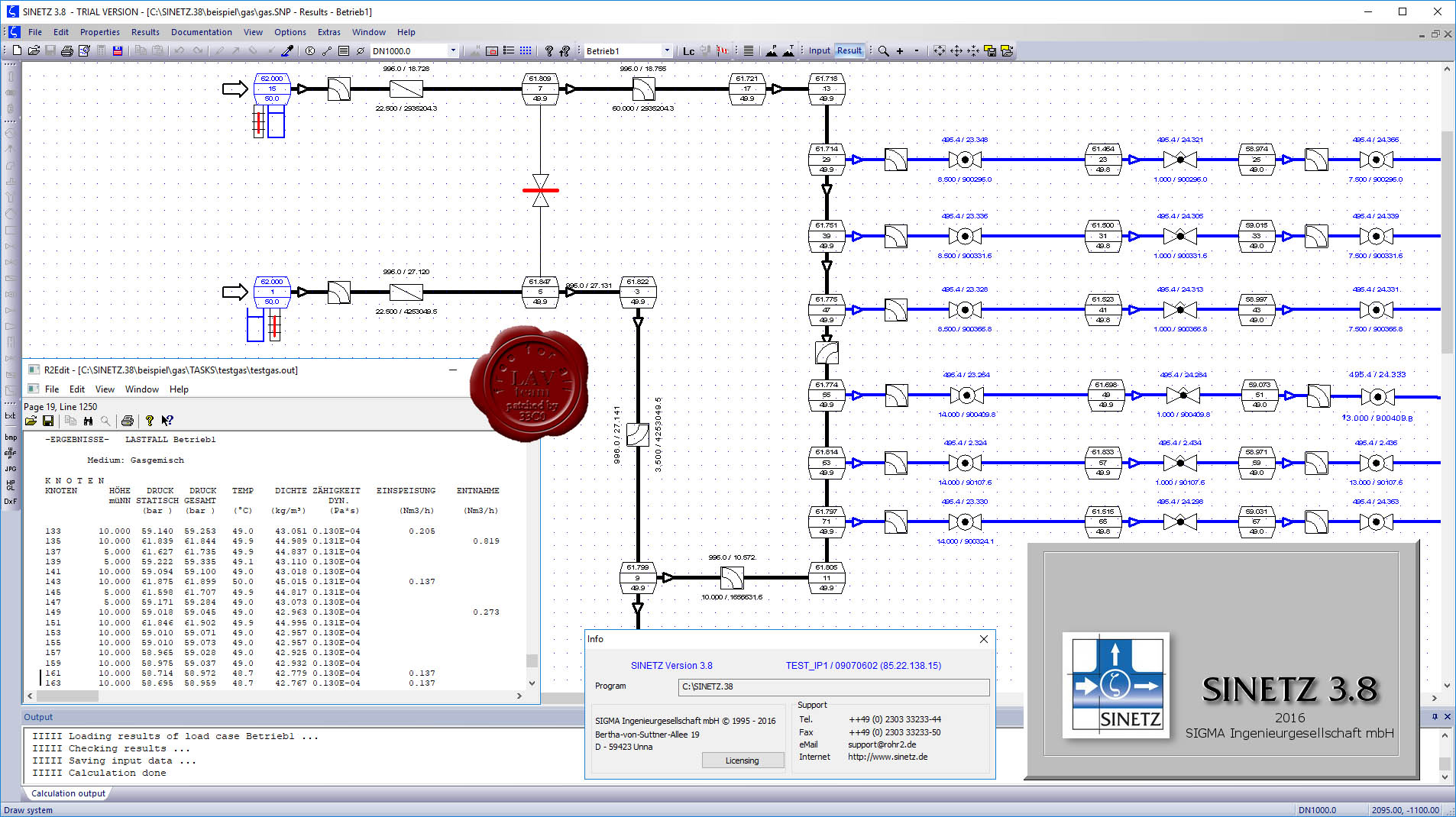Click the http://www.sinetz.de internet address

click(888, 757)
